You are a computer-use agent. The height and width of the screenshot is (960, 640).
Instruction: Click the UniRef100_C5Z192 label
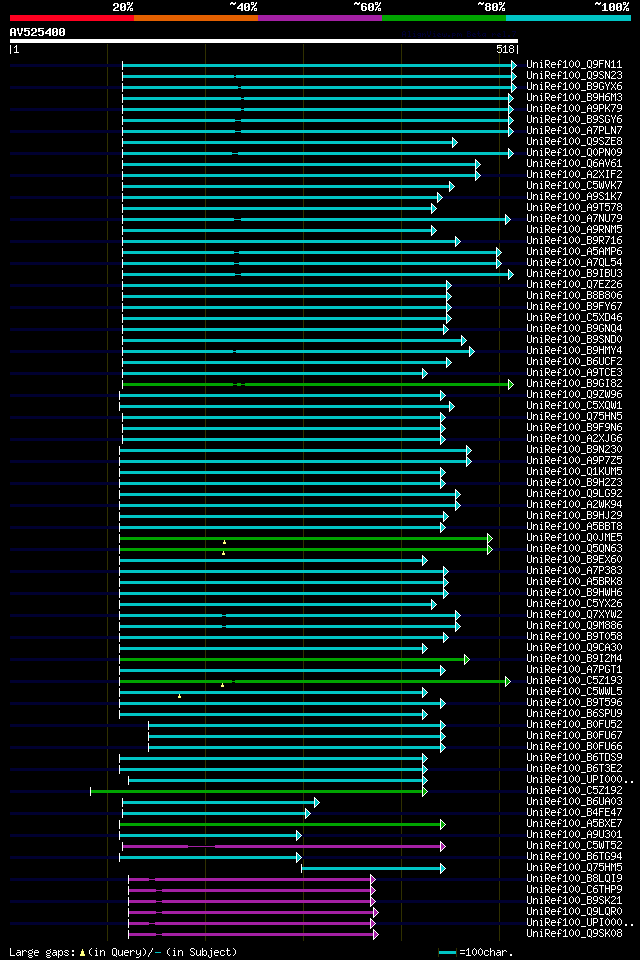(x=574, y=792)
